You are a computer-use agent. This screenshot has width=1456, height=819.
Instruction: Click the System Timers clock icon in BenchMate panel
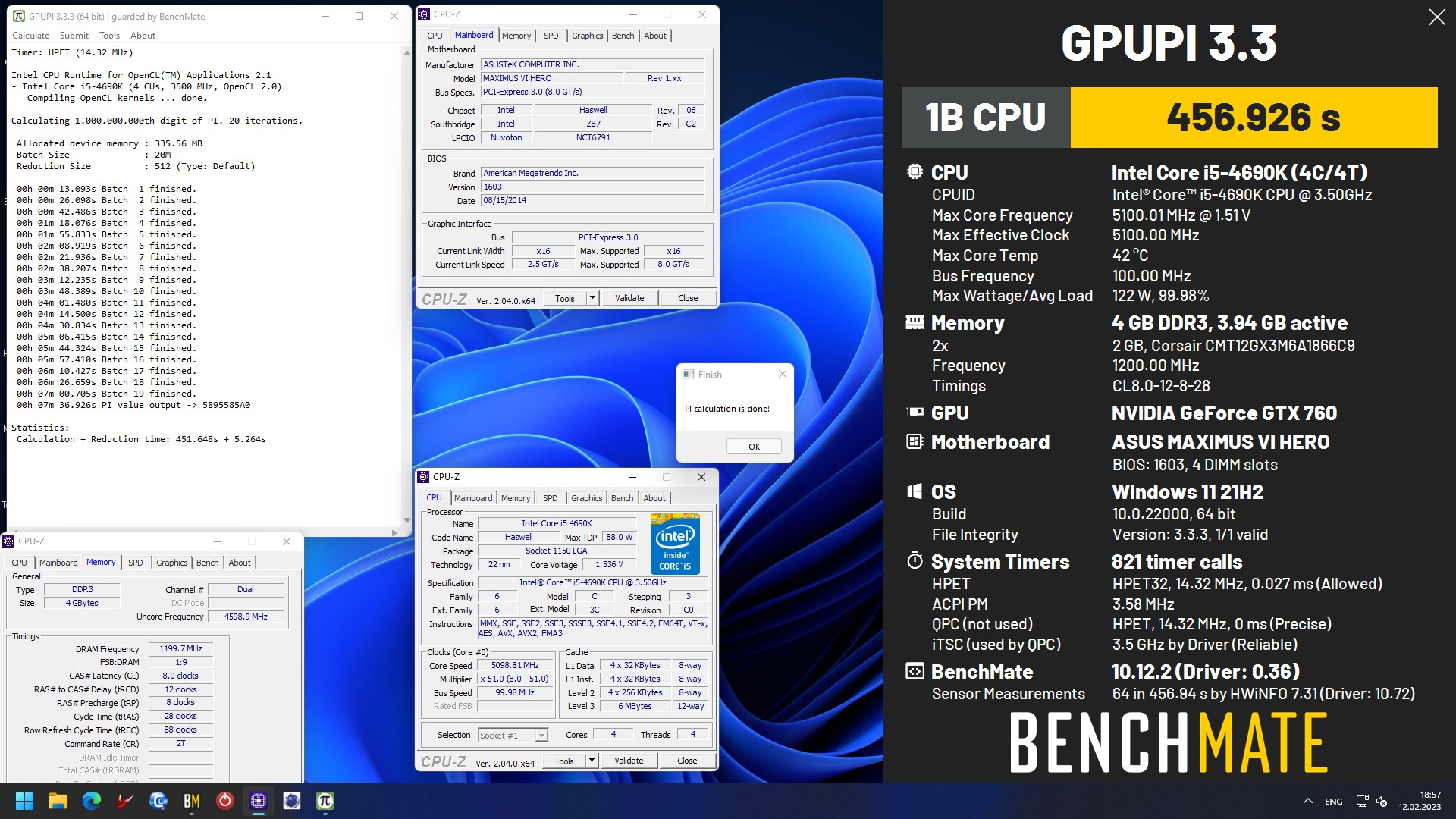915,561
